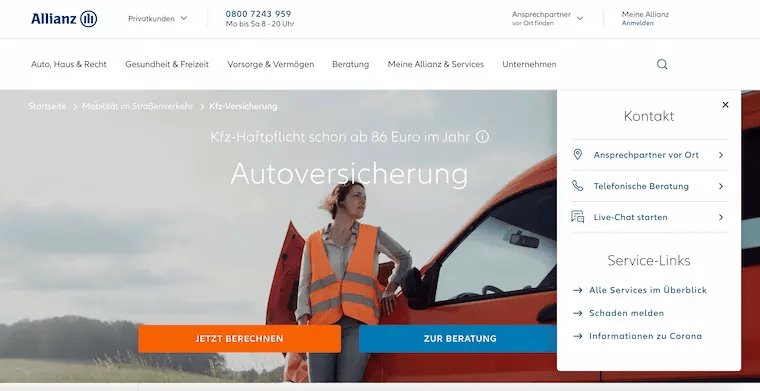The height and width of the screenshot is (391, 760).
Task: Go to Startseite breadcrumb
Action: [47, 106]
